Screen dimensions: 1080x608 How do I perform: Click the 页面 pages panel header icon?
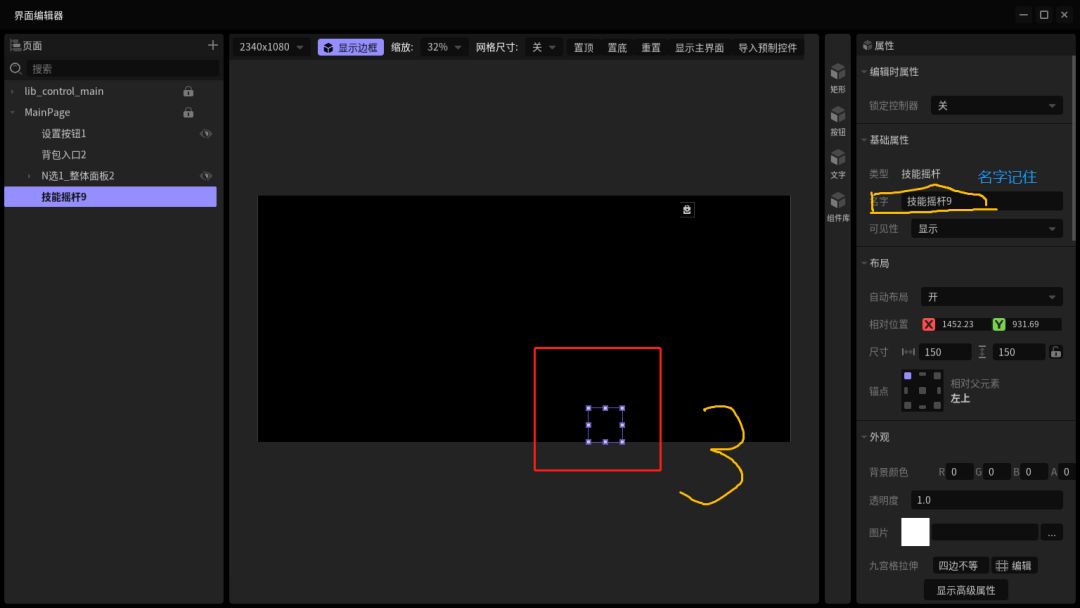pyautogui.click(x=15, y=45)
